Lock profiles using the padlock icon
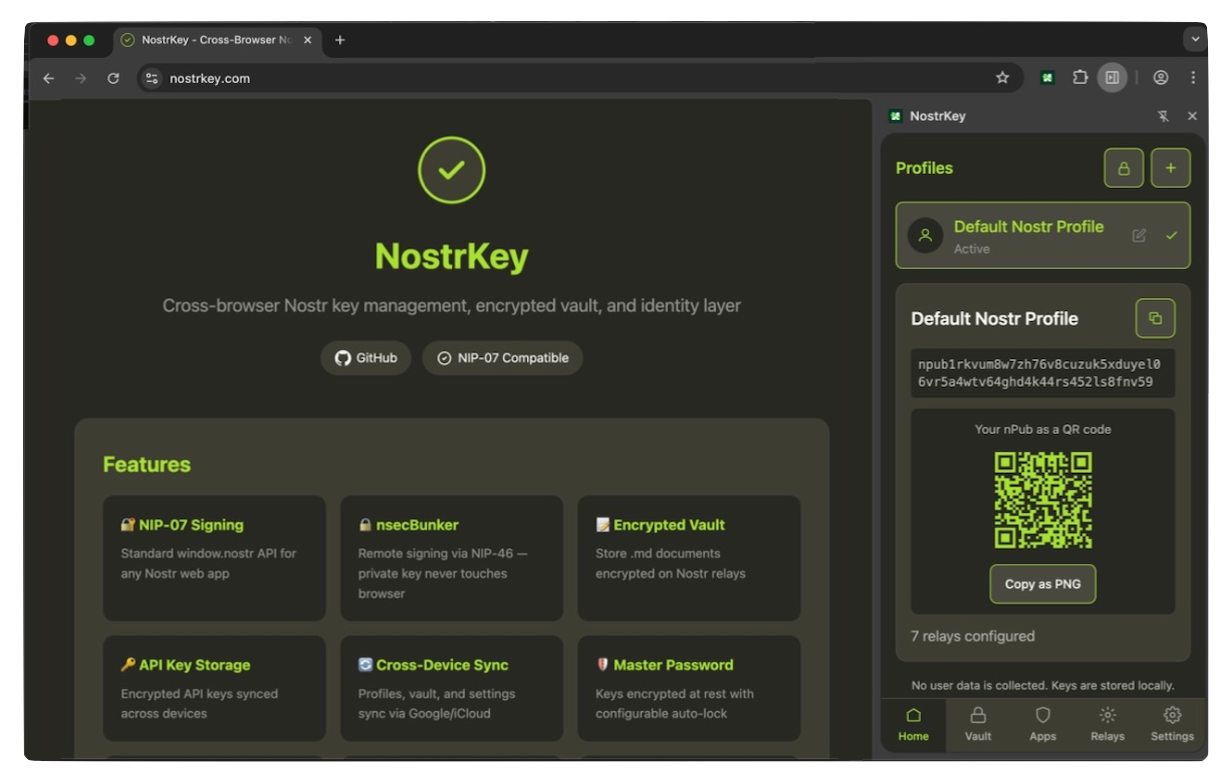 [x=1123, y=167]
